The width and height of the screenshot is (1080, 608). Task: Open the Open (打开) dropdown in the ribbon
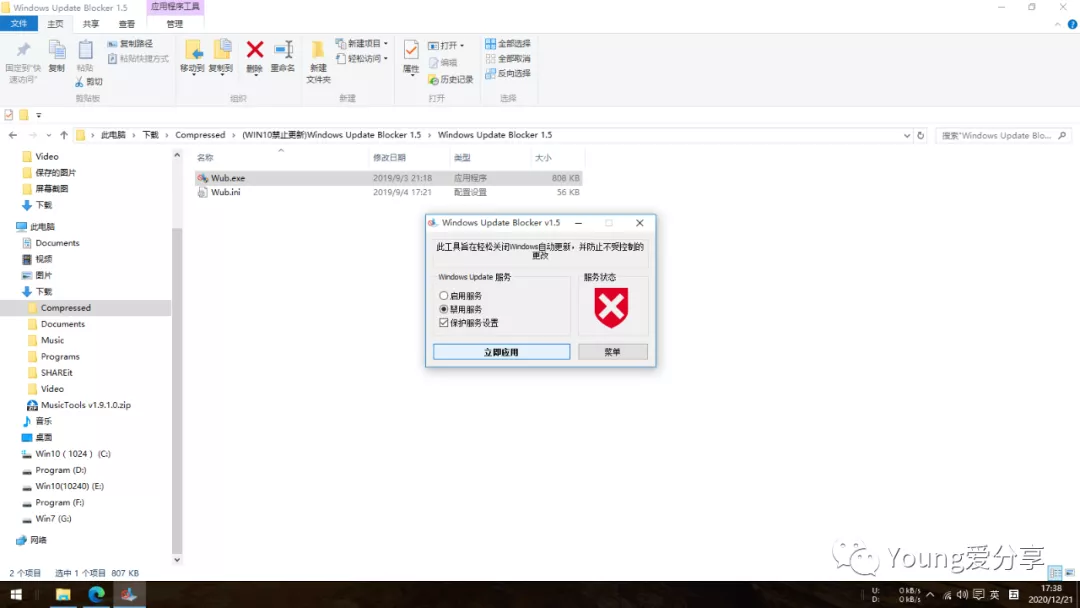click(x=446, y=45)
